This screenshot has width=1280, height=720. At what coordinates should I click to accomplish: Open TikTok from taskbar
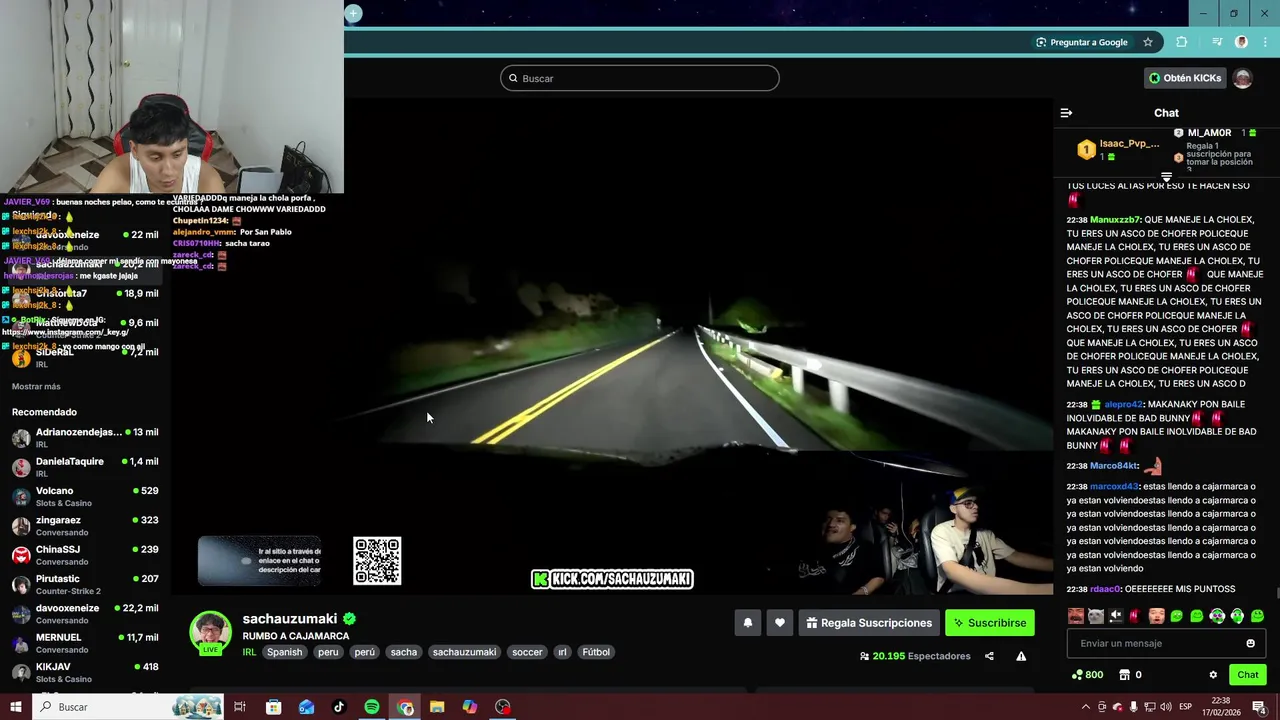339,707
